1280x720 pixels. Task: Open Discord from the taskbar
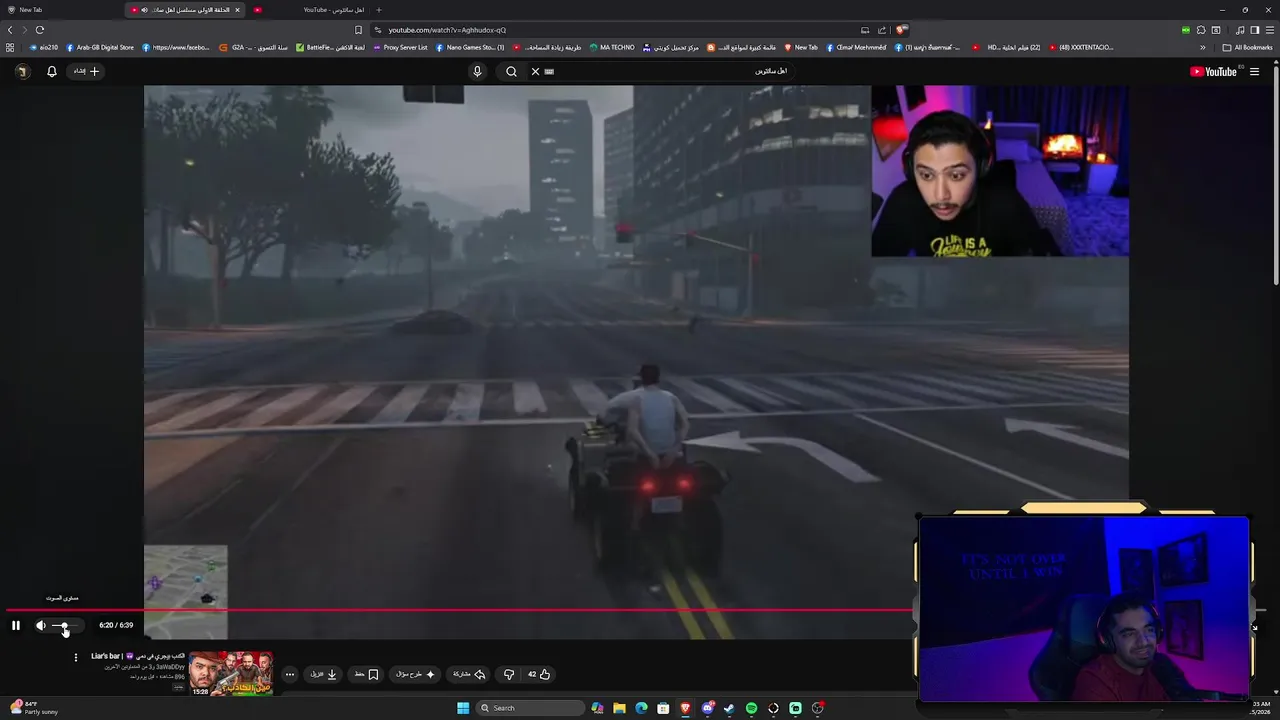click(x=707, y=708)
